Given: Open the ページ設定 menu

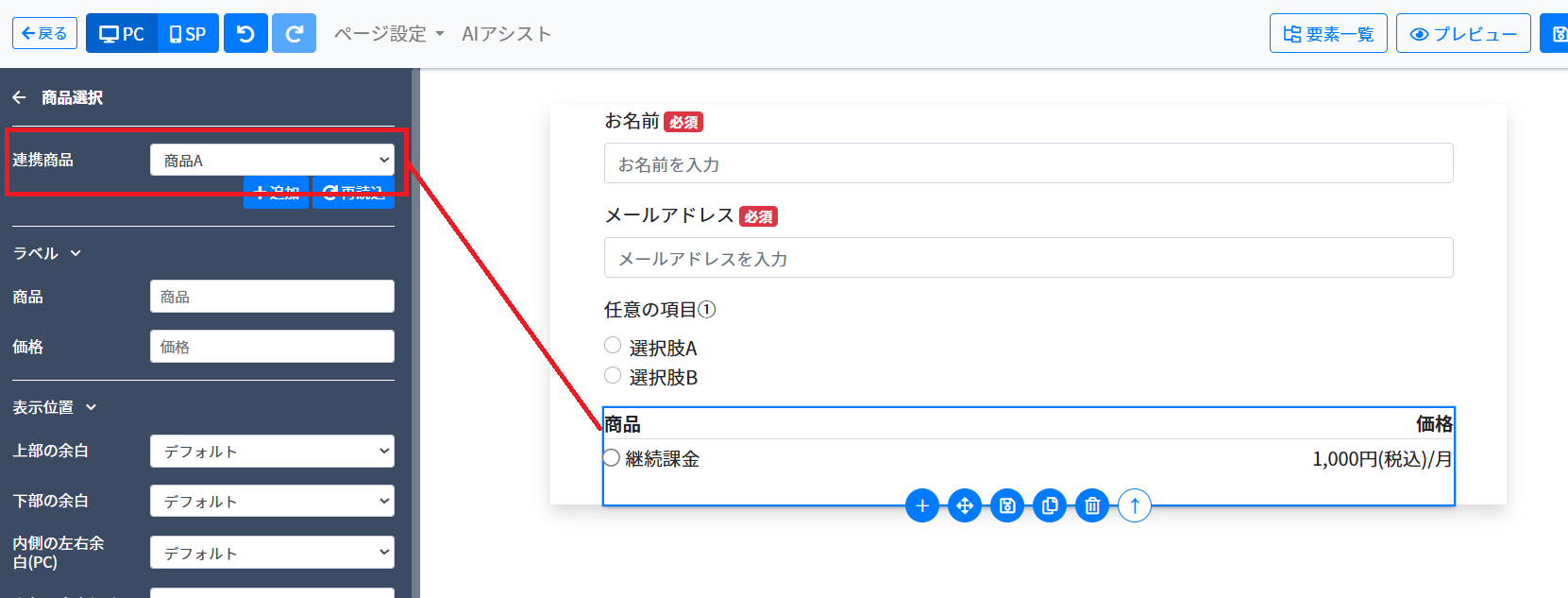Looking at the screenshot, I should (388, 34).
